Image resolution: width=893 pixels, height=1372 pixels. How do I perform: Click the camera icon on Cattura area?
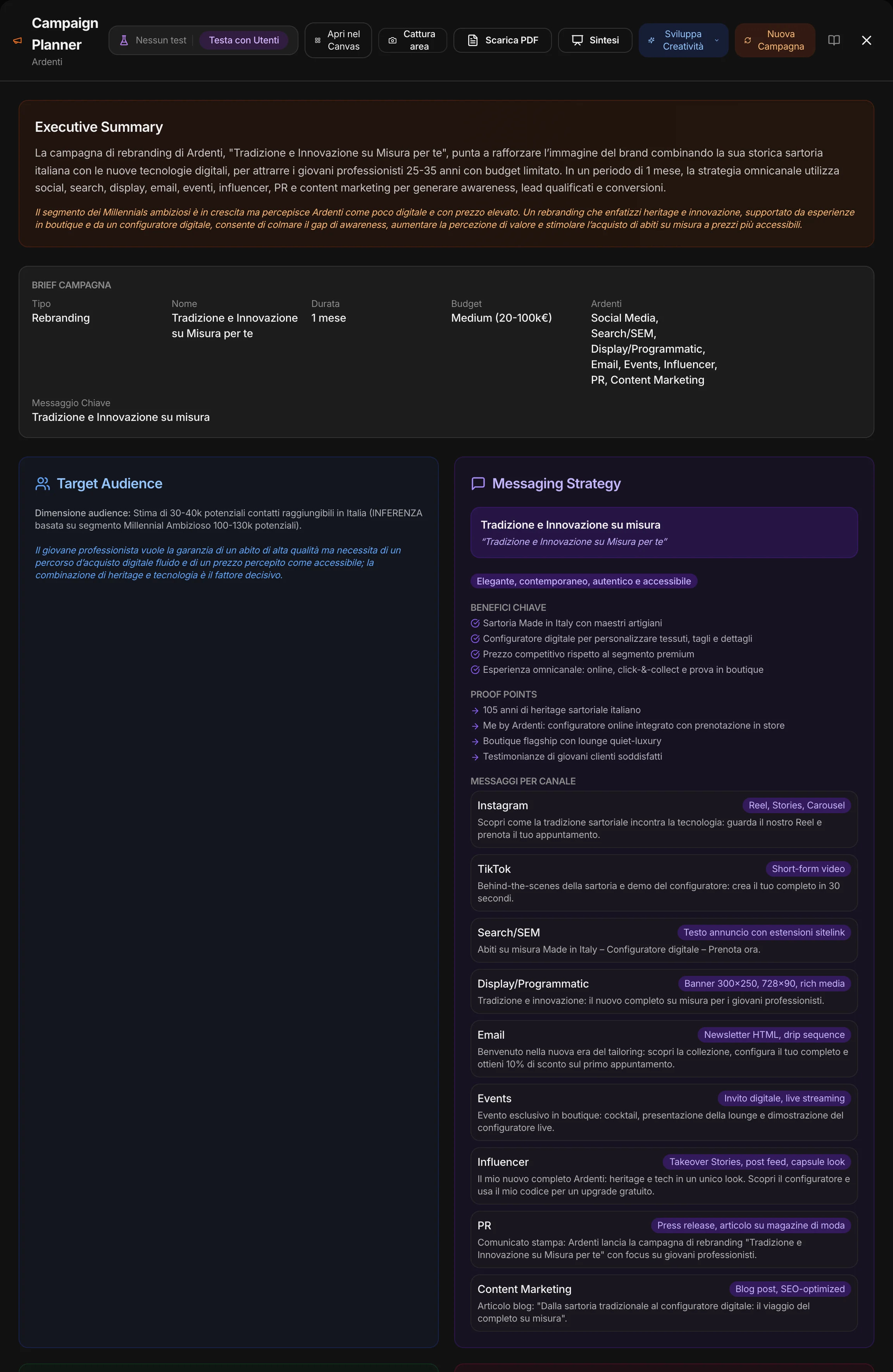[393, 40]
